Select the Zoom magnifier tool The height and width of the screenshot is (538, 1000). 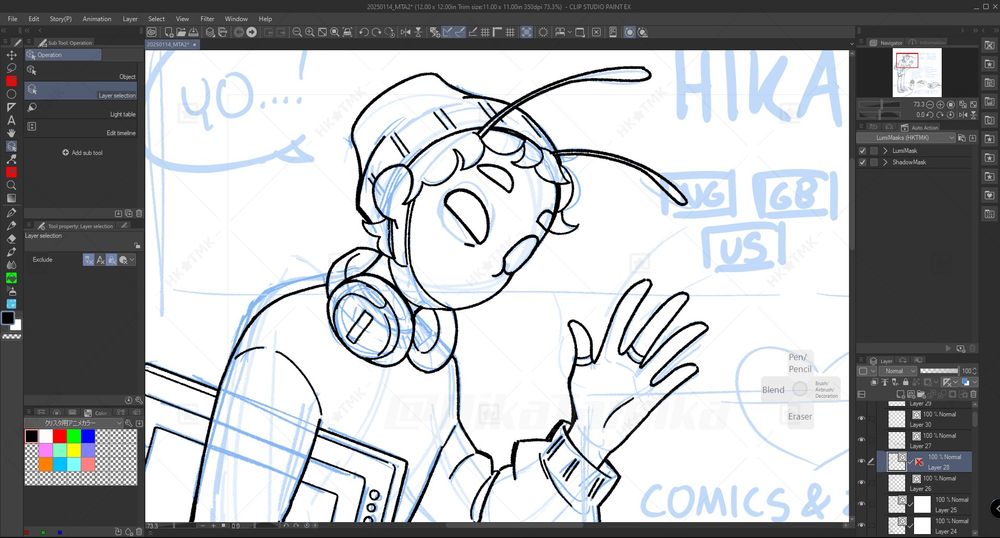[11, 185]
